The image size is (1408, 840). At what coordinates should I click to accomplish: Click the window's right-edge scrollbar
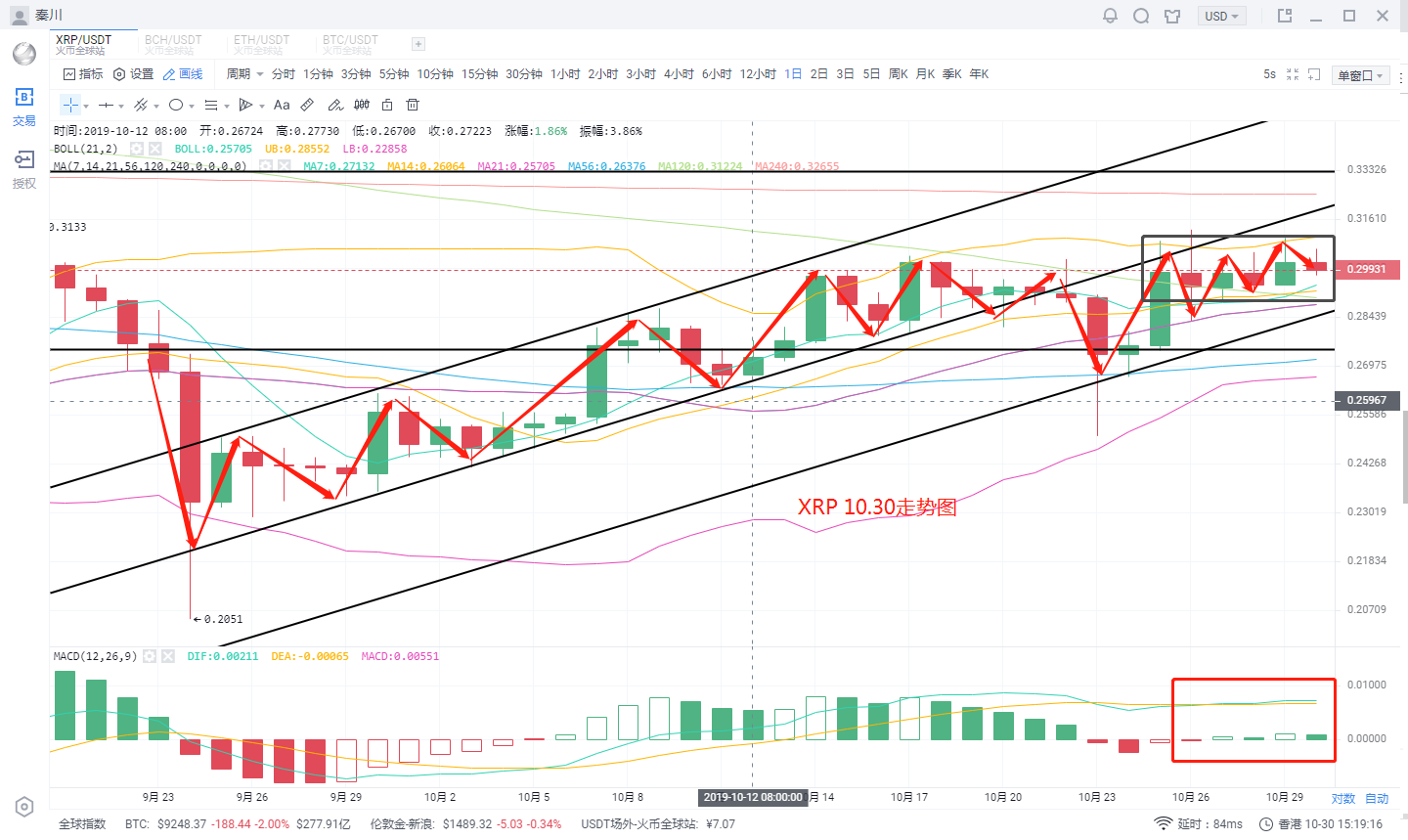pos(1405,458)
